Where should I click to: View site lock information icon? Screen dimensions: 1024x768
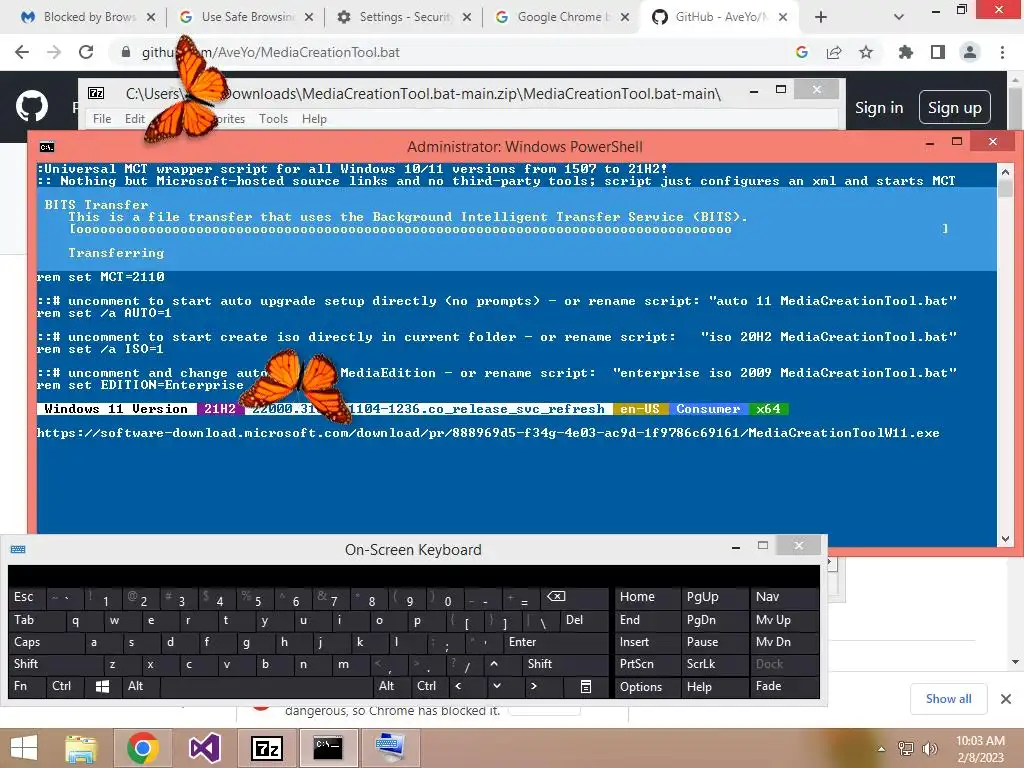point(126,52)
